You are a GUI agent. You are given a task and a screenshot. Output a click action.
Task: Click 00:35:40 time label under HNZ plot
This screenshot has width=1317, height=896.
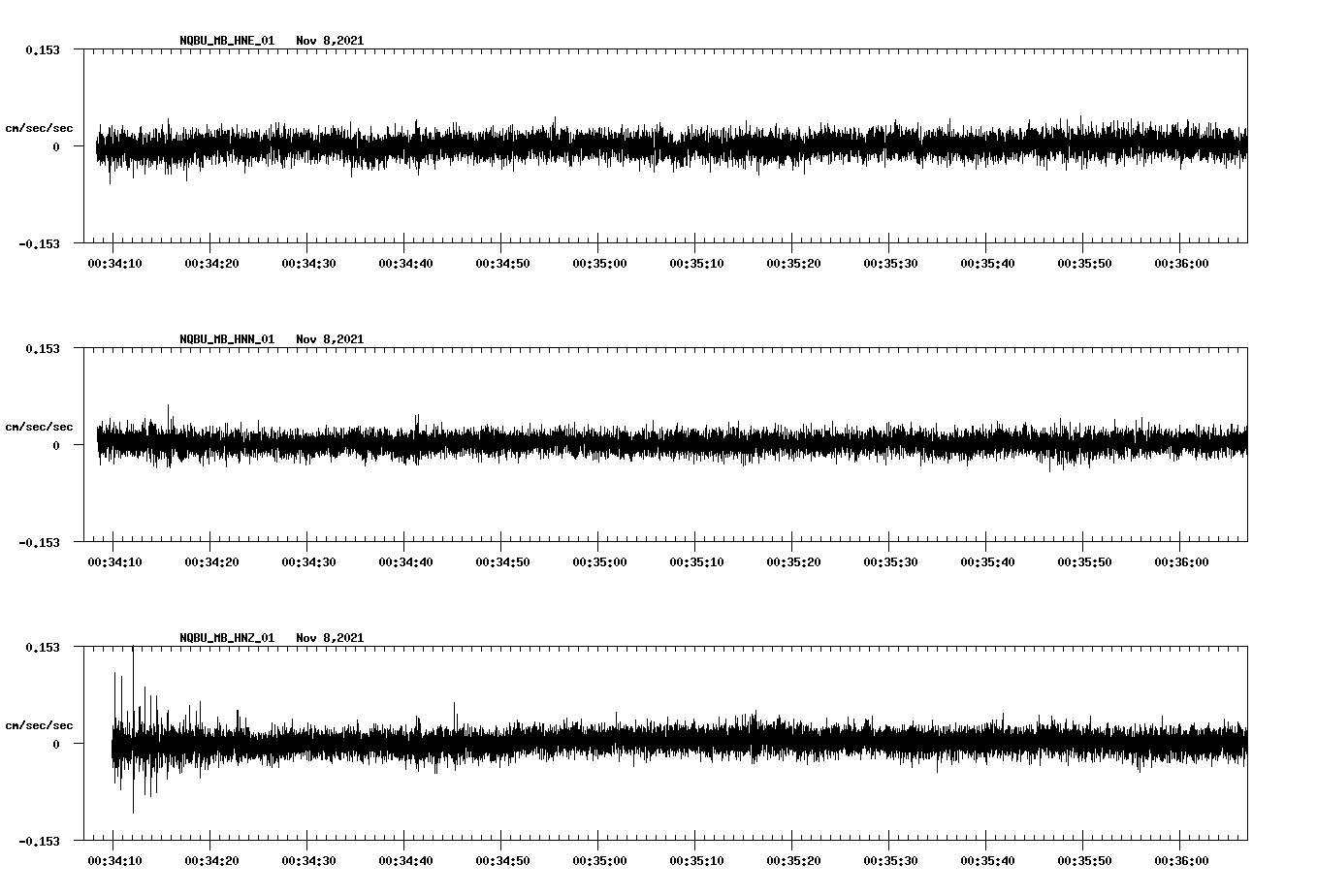[x=987, y=861]
